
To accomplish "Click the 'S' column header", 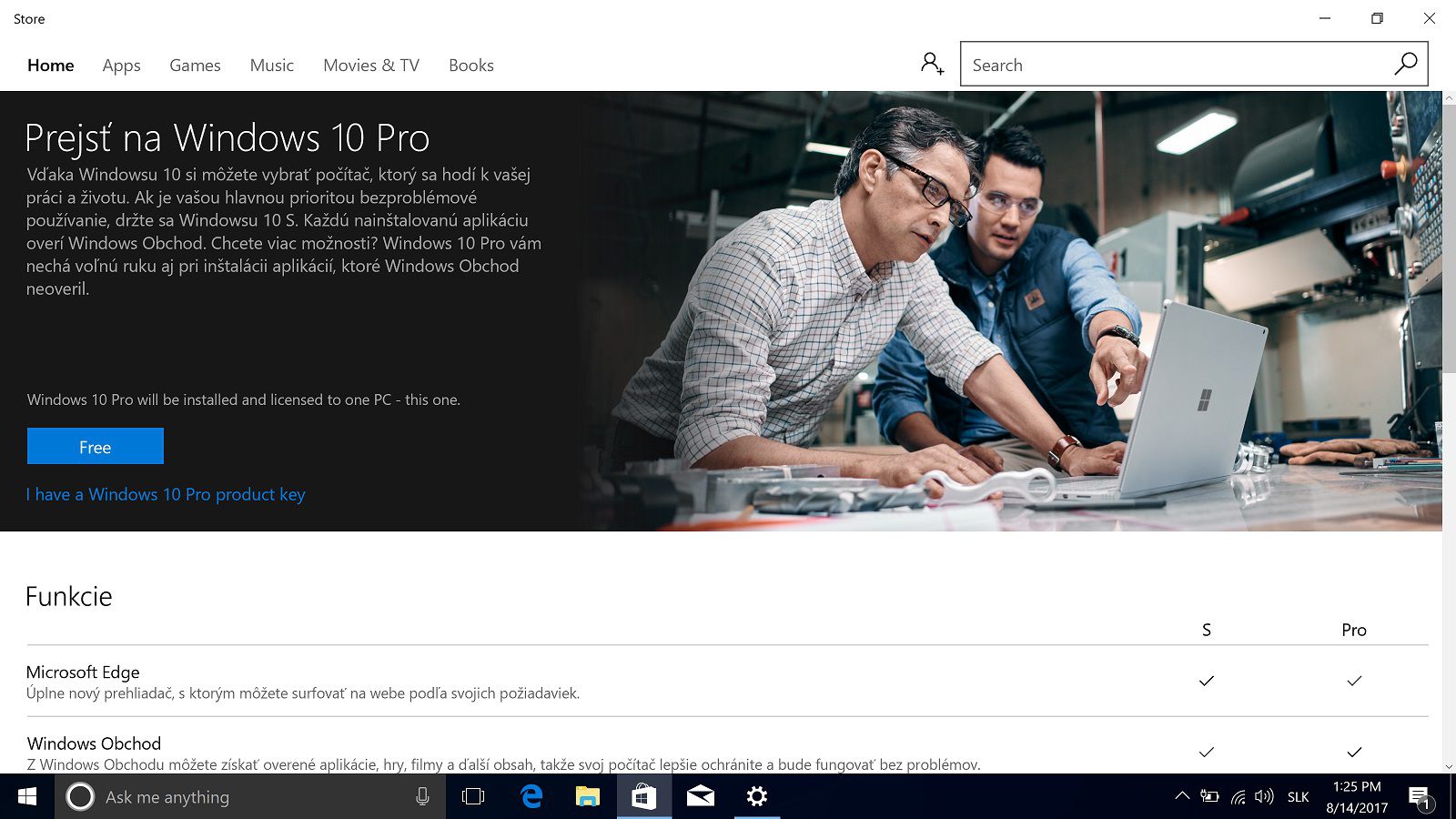I will 1207,630.
